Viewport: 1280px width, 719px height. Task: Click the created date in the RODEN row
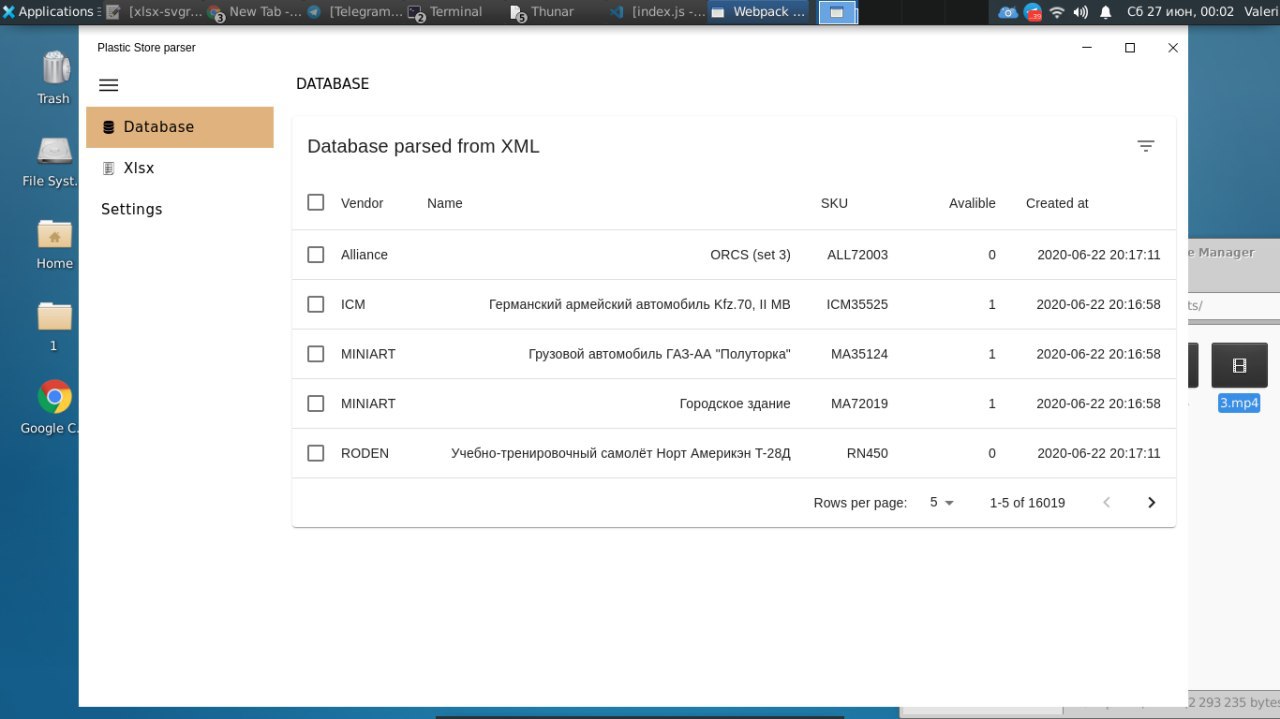pyautogui.click(x=1098, y=453)
